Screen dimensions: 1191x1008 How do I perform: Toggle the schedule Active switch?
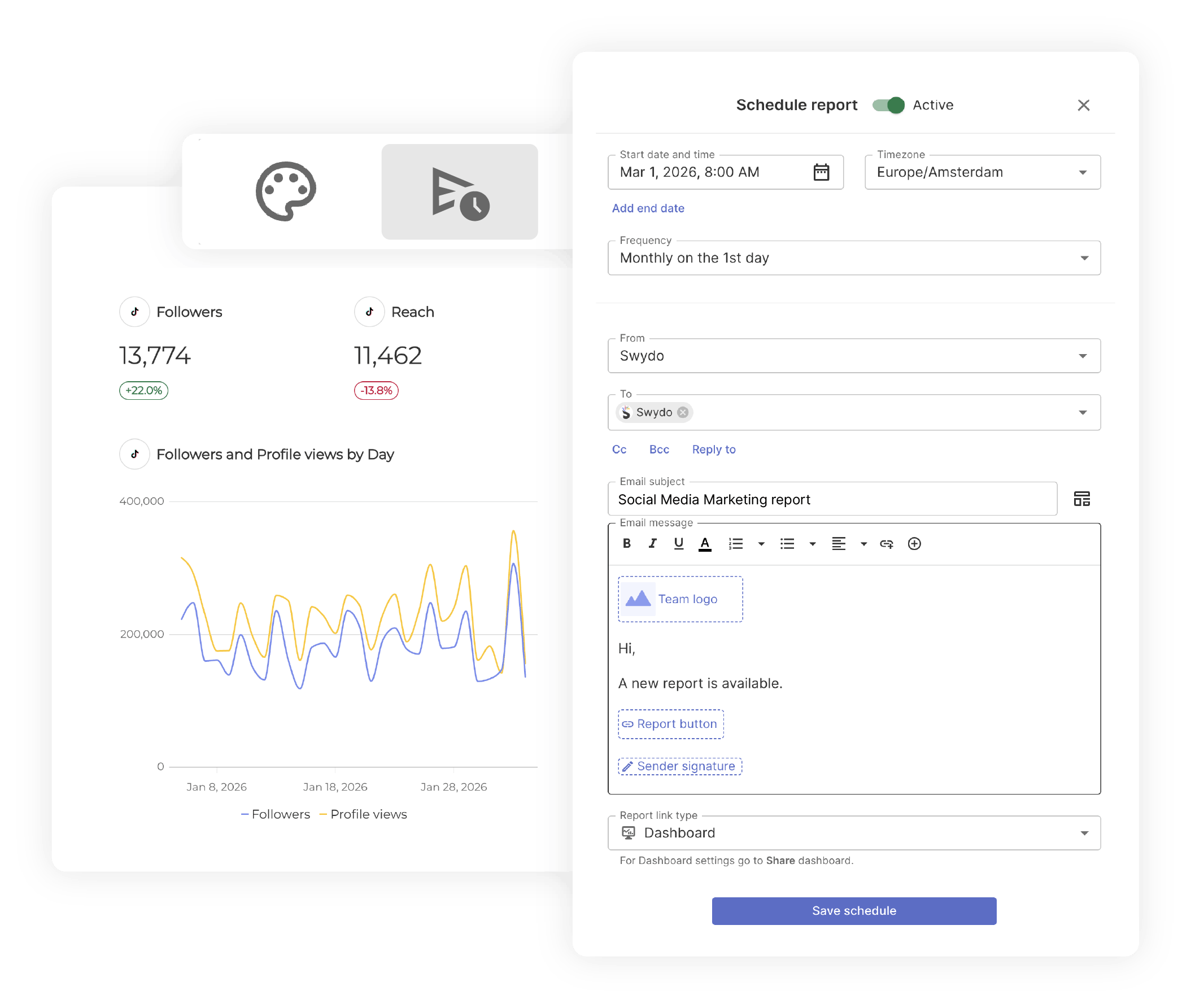coord(888,105)
